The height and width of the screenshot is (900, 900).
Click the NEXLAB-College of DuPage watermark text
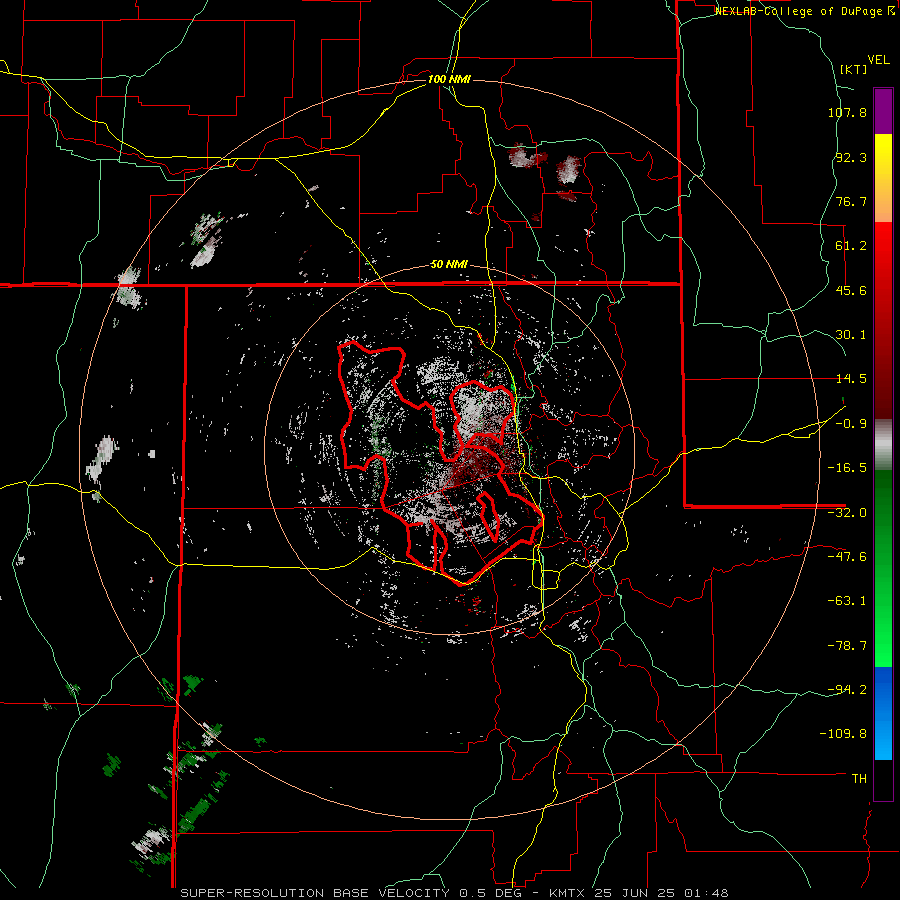(804, 11)
